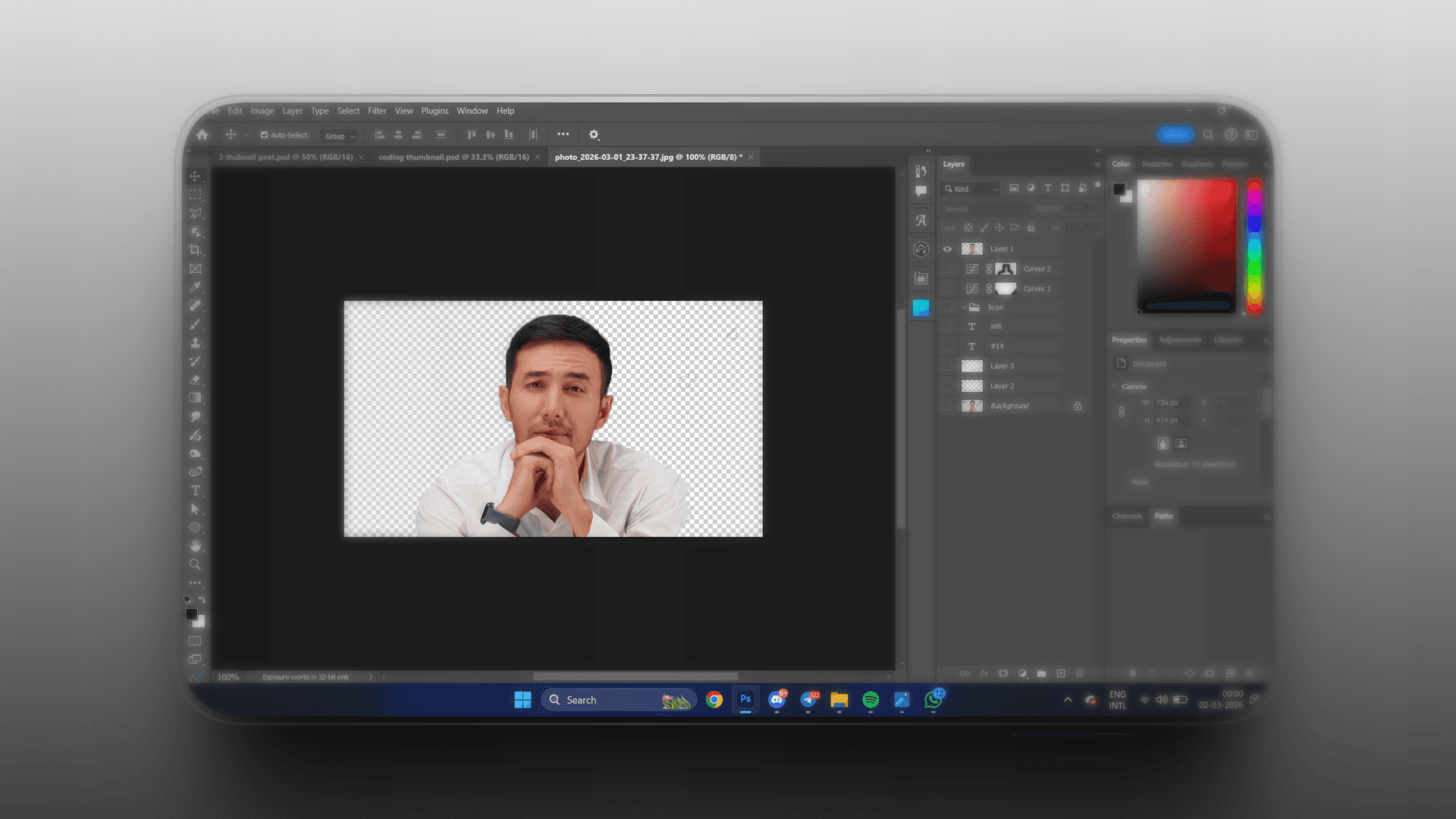Click lock all icon in Layers panel
Screen dimensions: 1456x819
[x=1031, y=227]
